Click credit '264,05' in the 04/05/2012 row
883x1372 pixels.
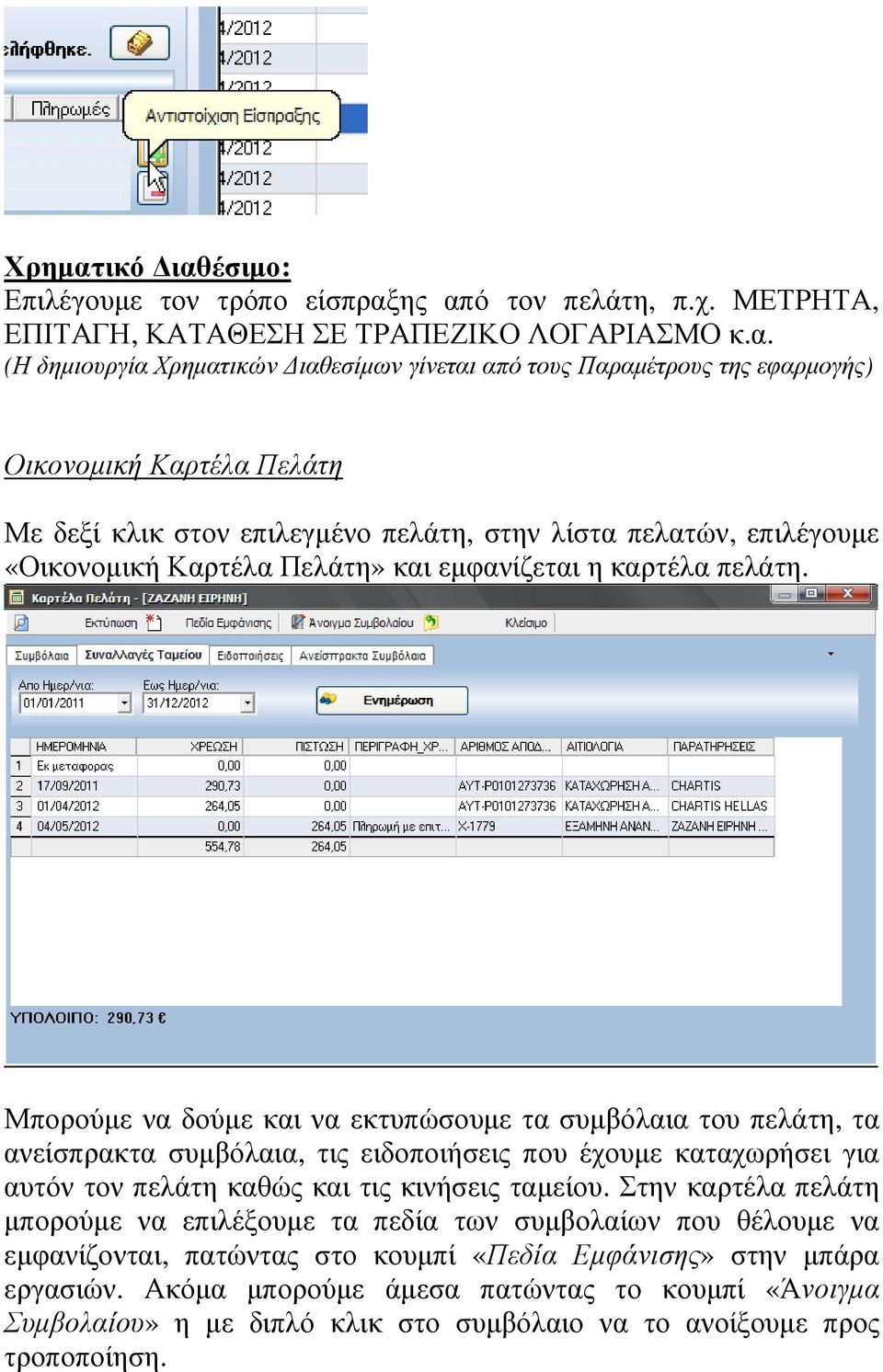pos(296,827)
